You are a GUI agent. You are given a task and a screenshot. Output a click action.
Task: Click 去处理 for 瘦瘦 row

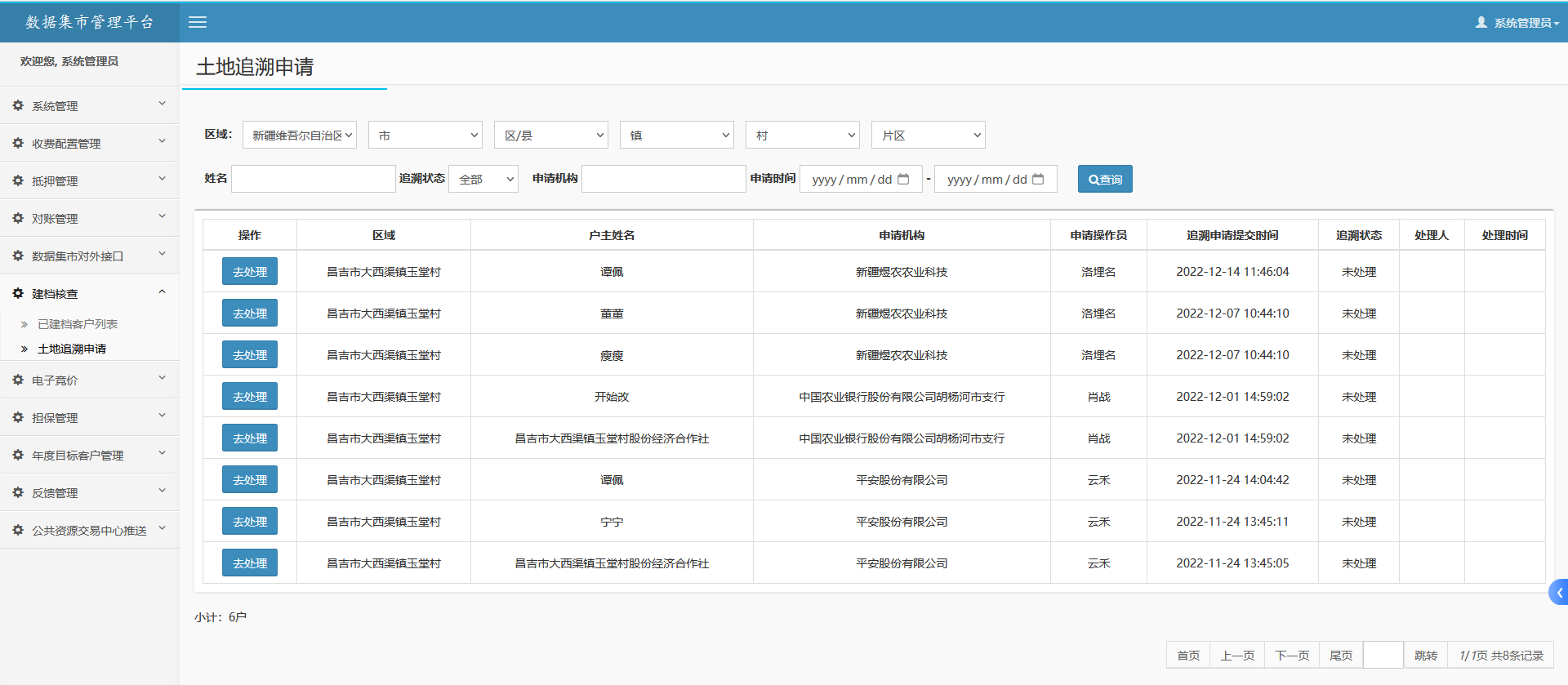click(250, 354)
